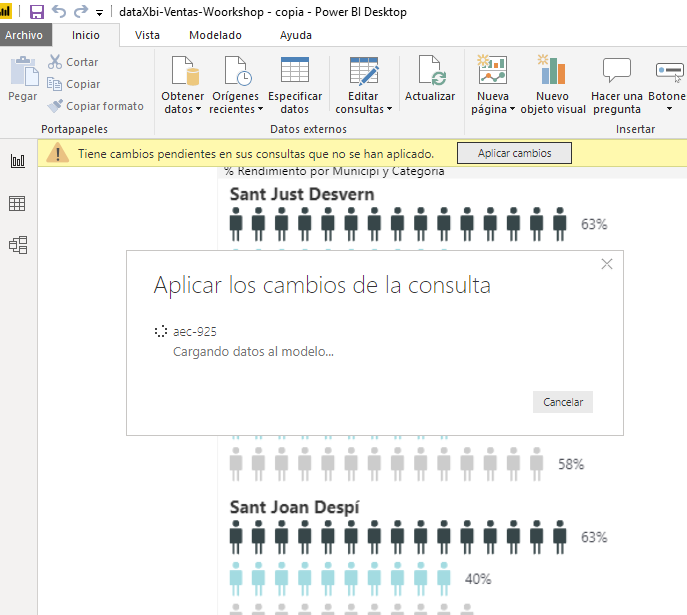Click the pending changes warning icon
The image size is (687, 615).
click(58, 153)
